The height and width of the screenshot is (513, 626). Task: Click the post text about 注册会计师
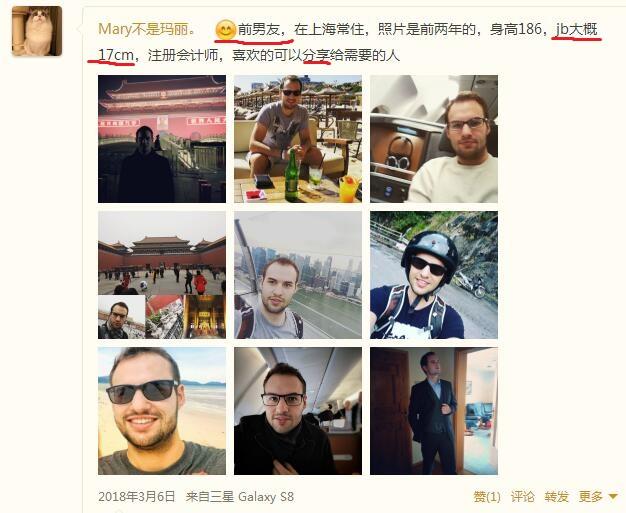182,55
